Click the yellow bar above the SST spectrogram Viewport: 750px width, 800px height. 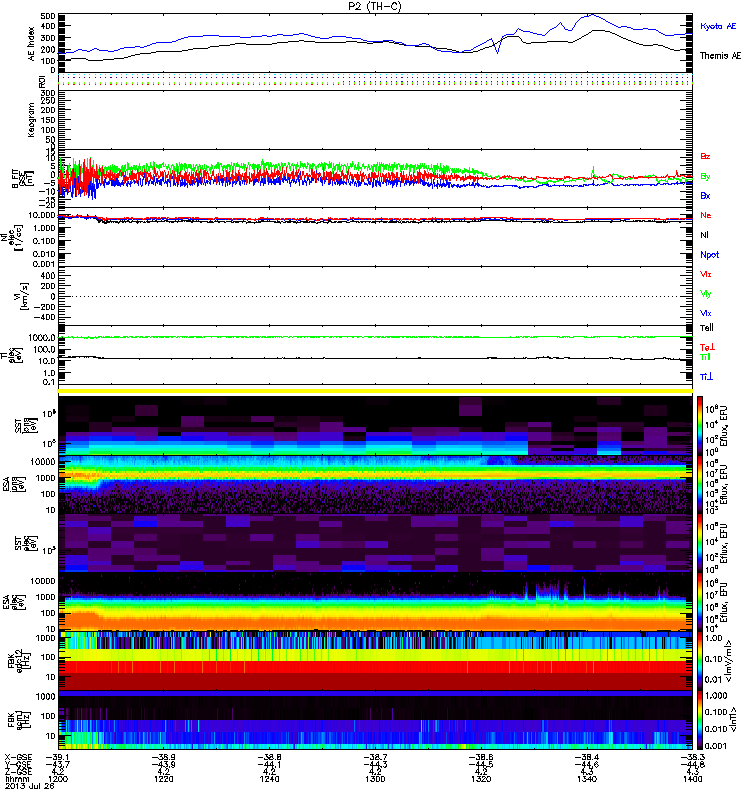point(375,391)
